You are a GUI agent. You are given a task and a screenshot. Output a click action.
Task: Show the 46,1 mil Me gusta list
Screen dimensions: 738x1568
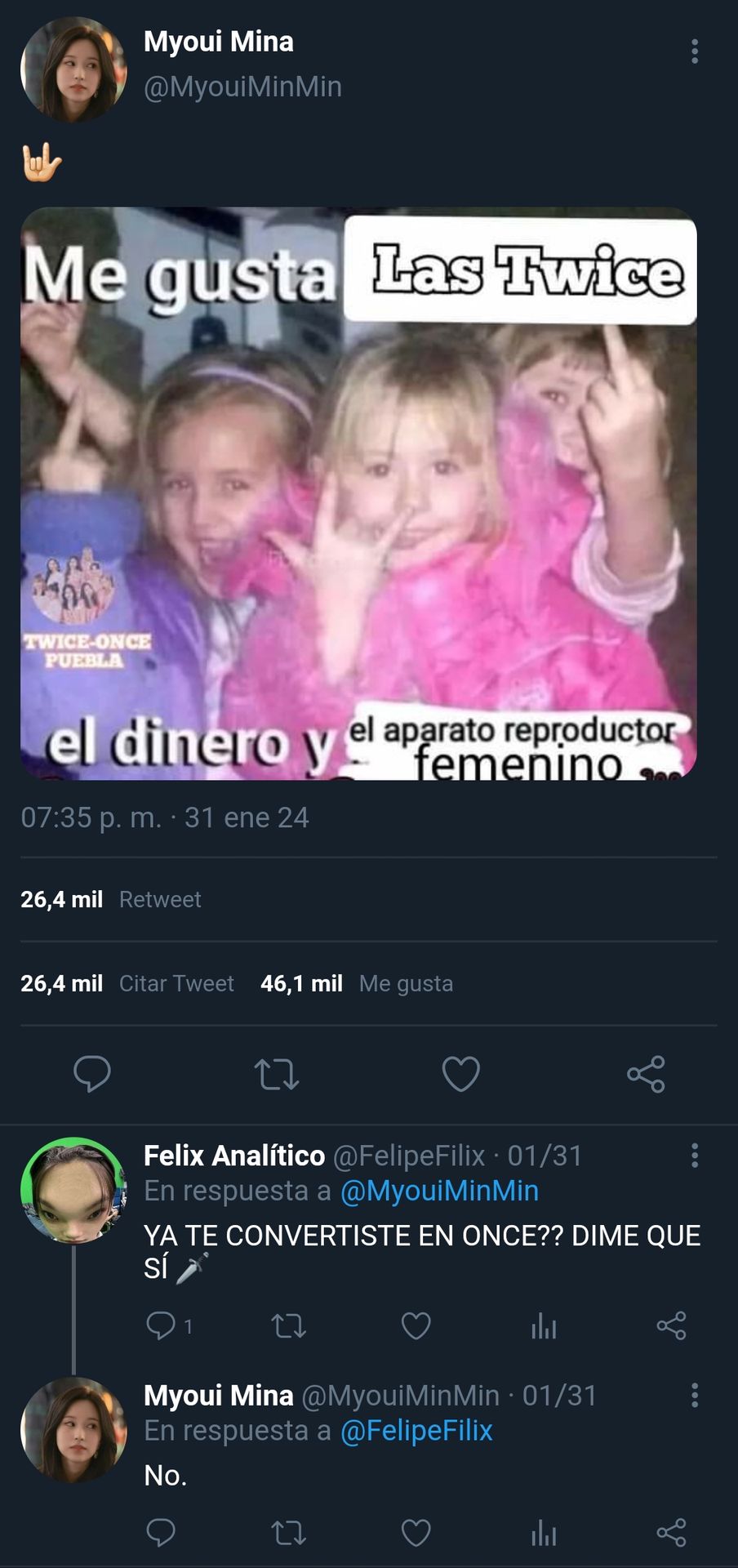click(x=357, y=983)
